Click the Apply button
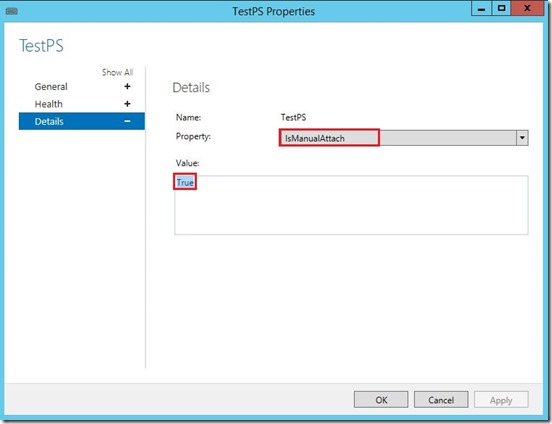Image resolution: width=552 pixels, height=424 pixels. pyautogui.click(x=501, y=400)
